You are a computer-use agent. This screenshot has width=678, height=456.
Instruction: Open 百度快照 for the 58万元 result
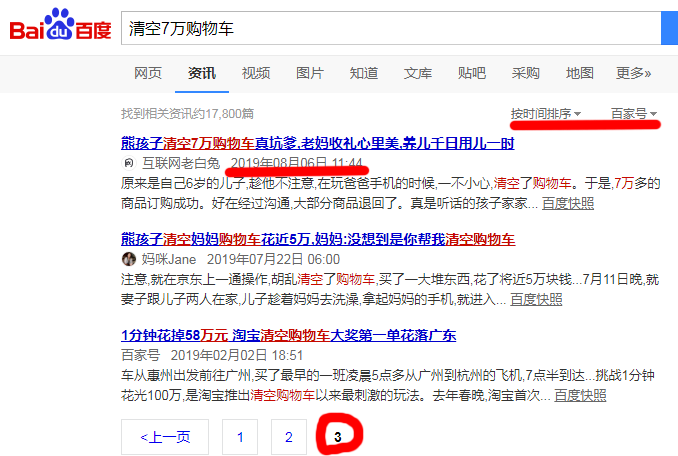(x=580, y=395)
